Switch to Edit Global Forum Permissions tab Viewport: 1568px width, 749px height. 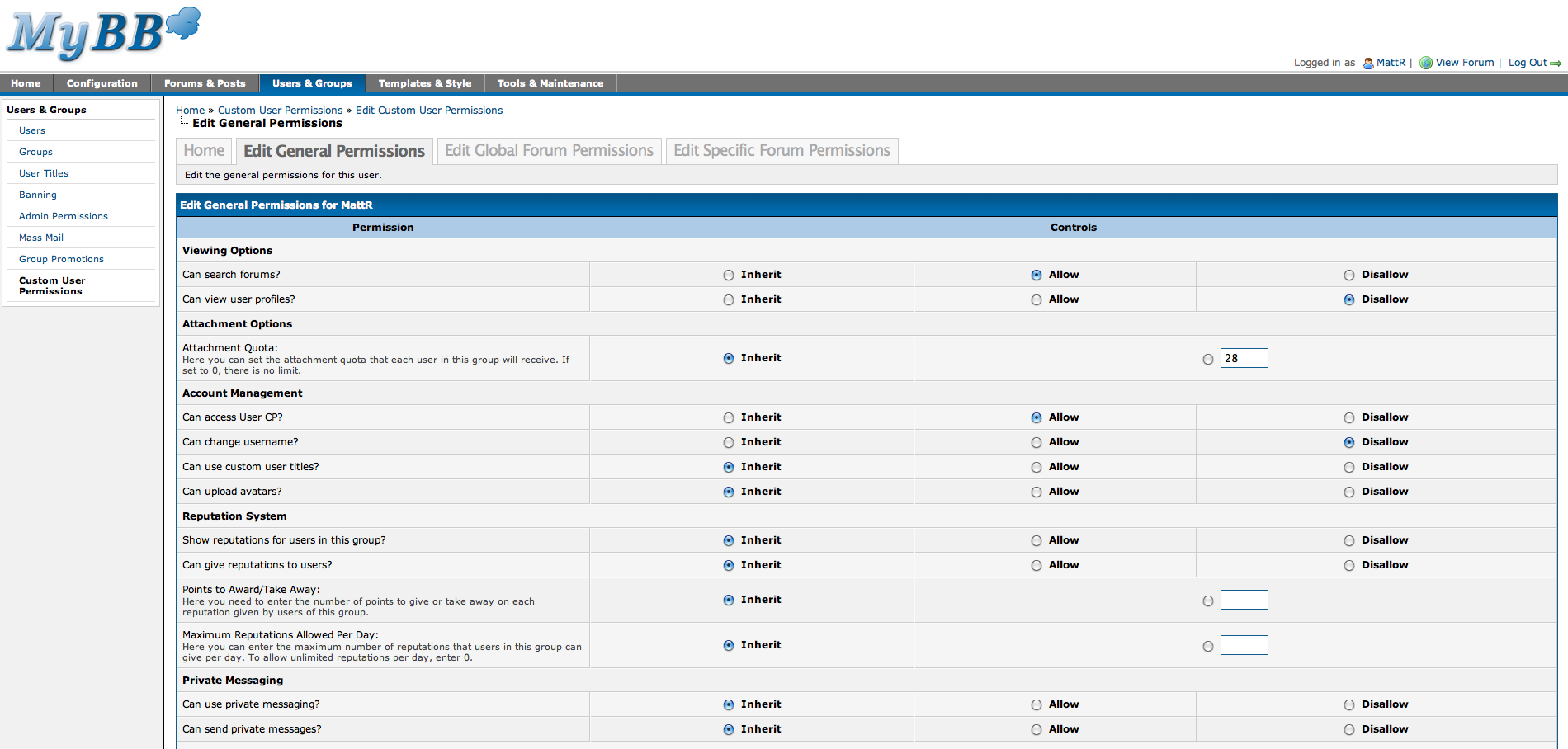coord(549,151)
